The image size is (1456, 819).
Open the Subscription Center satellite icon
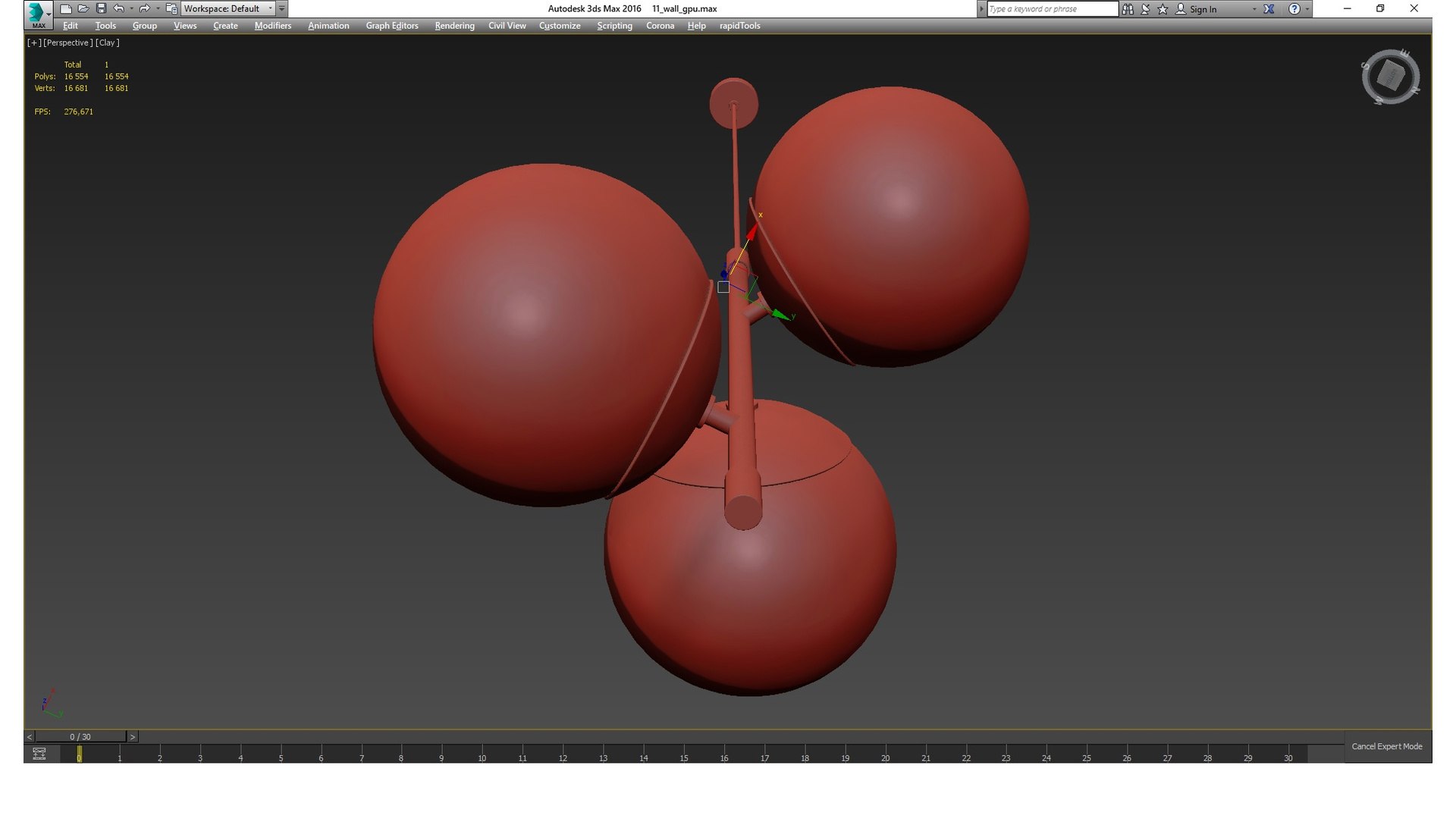(1145, 9)
